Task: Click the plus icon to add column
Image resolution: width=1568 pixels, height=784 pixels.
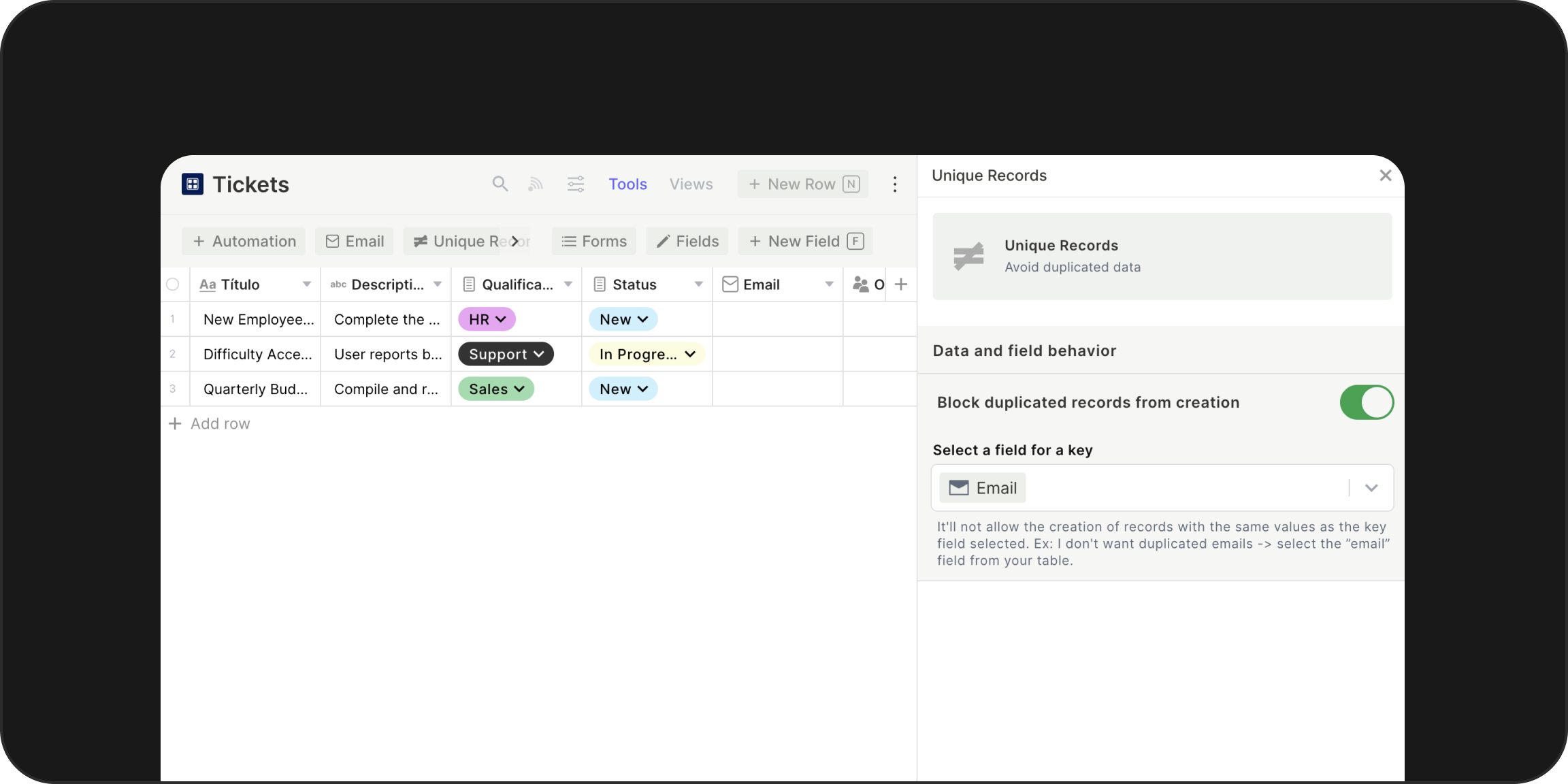Action: [901, 284]
